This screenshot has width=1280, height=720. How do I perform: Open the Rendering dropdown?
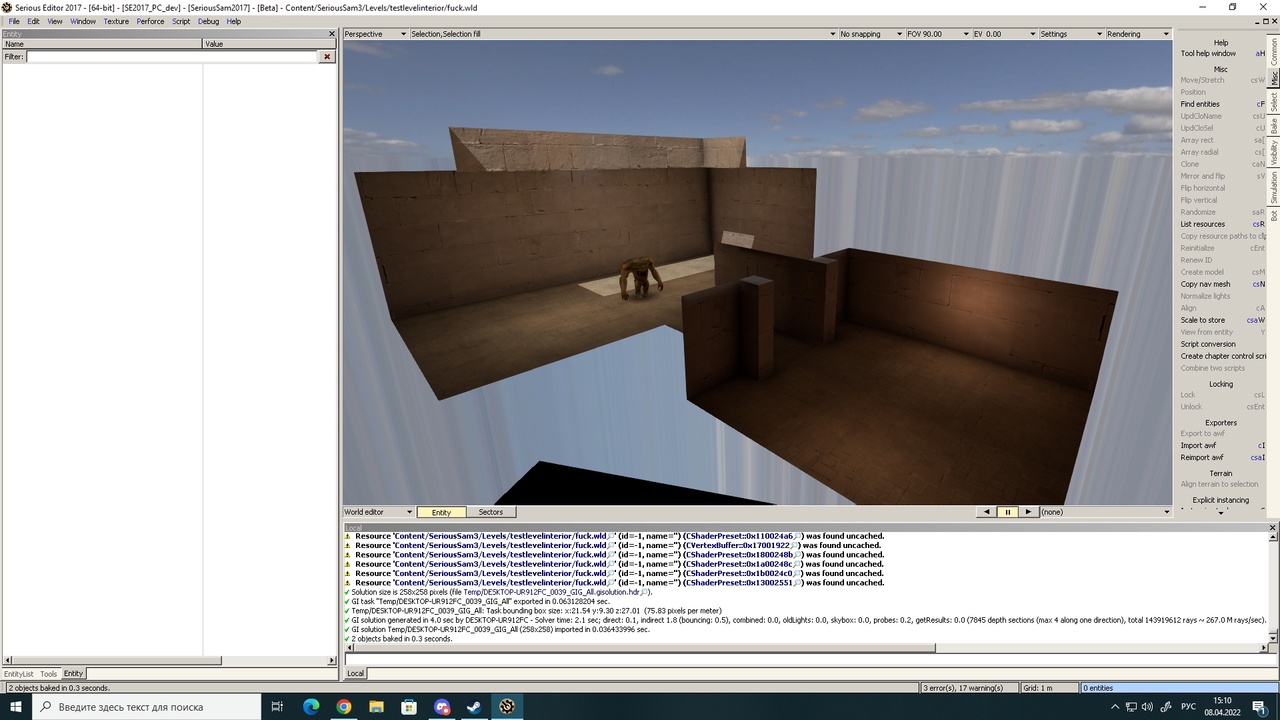tap(1138, 34)
